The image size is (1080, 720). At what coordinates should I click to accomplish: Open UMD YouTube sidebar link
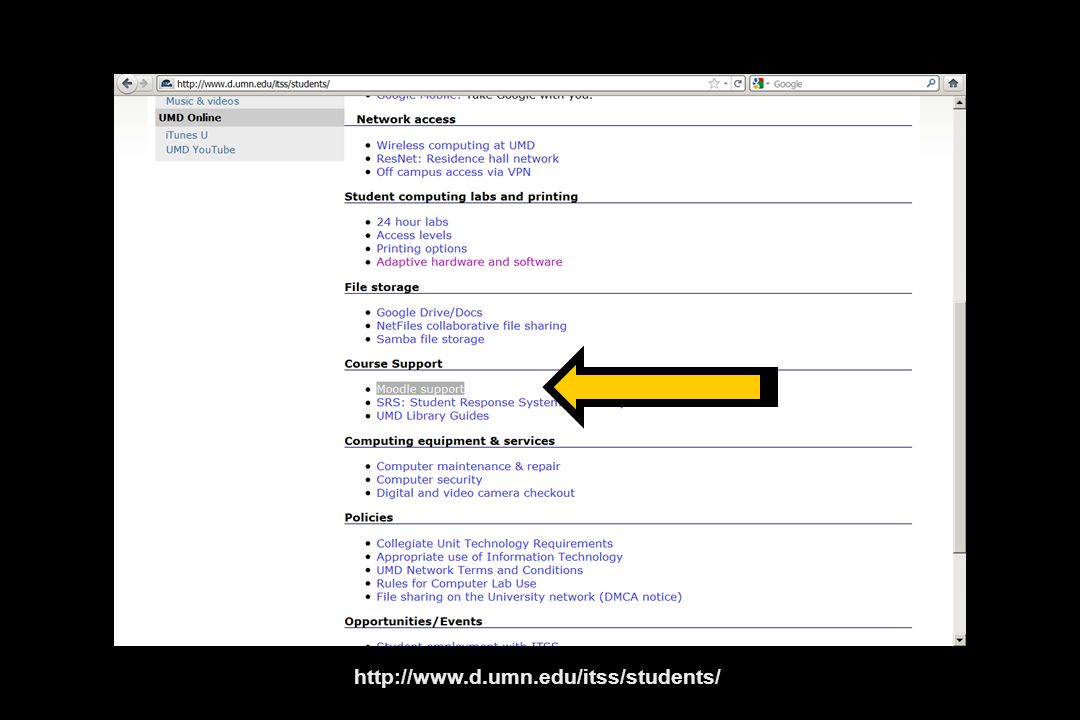(200, 150)
